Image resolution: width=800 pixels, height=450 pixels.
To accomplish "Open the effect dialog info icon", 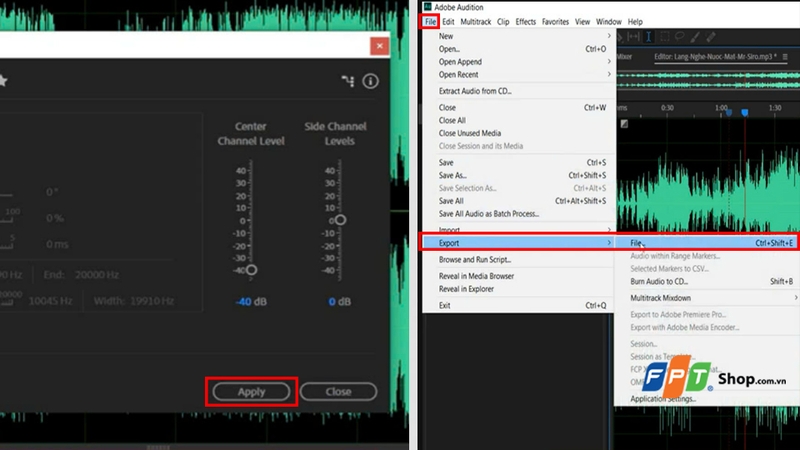I will point(370,81).
